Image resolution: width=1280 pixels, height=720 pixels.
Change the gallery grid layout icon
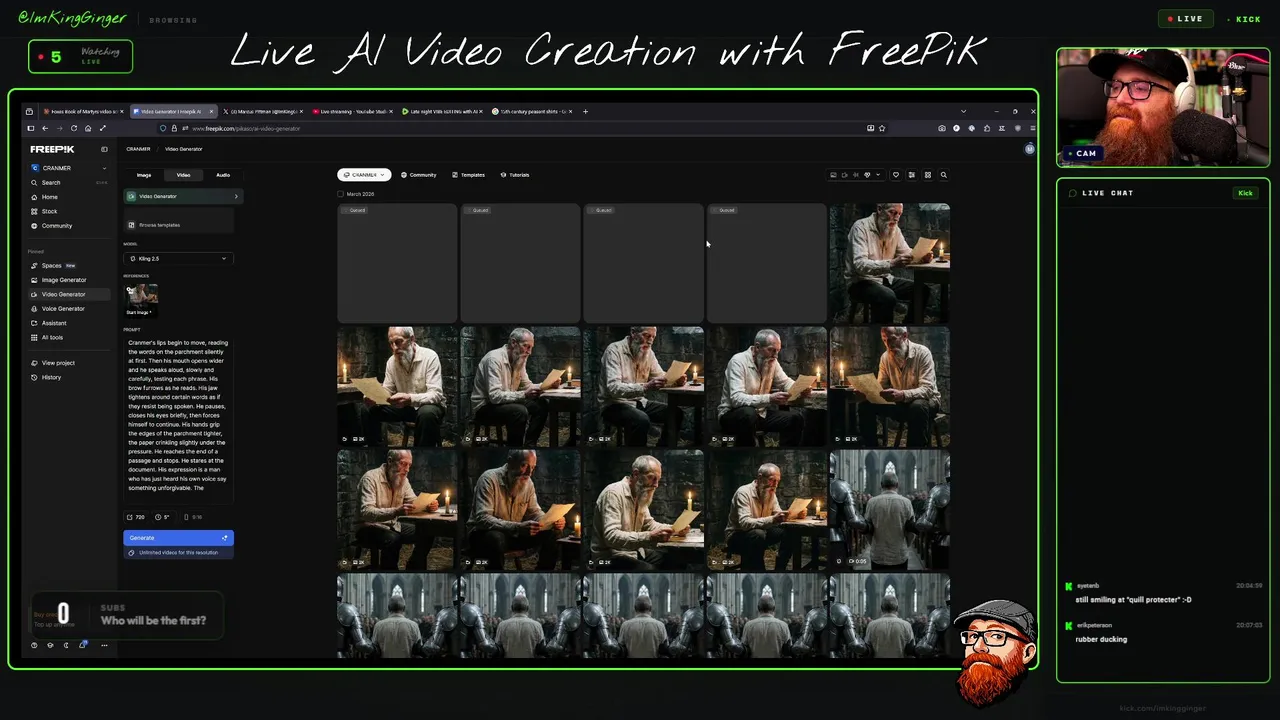[x=928, y=175]
